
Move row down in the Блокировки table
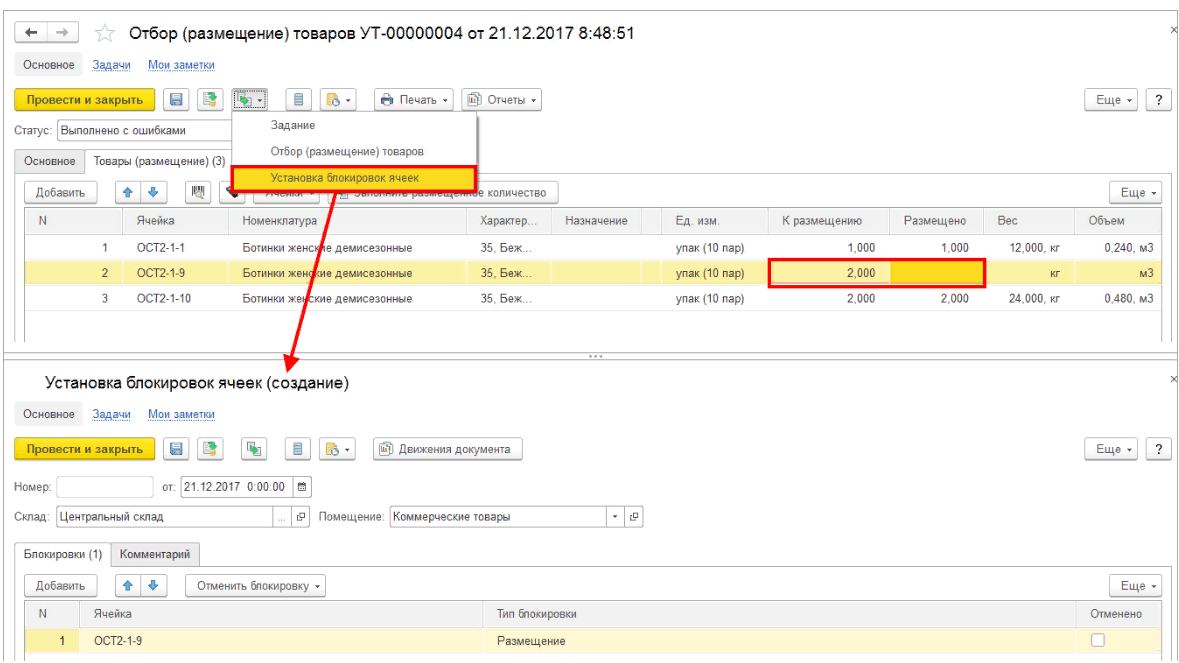pos(153,586)
